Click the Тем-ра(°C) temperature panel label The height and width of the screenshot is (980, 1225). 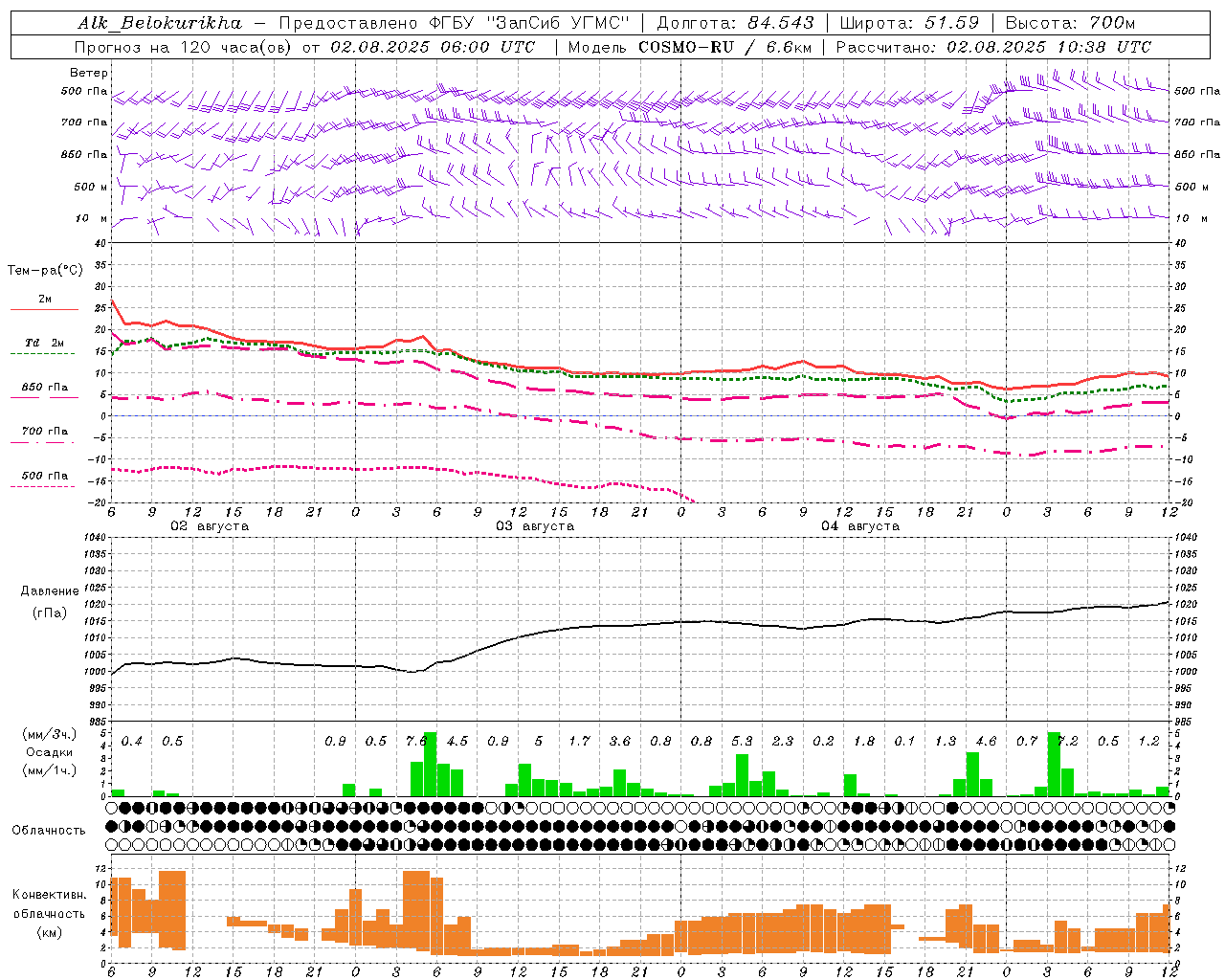coord(45,271)
